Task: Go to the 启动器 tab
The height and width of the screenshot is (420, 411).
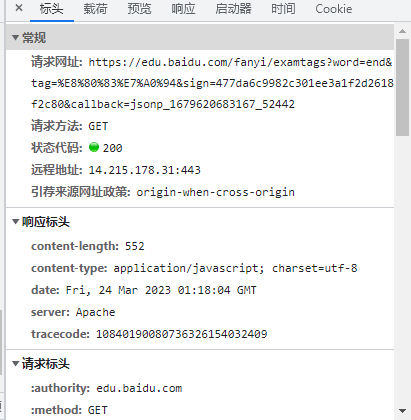Action: point(233,9)
